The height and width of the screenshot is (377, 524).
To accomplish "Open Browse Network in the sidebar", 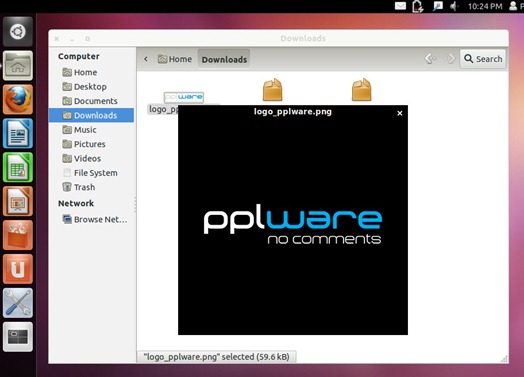I will 95,220.
